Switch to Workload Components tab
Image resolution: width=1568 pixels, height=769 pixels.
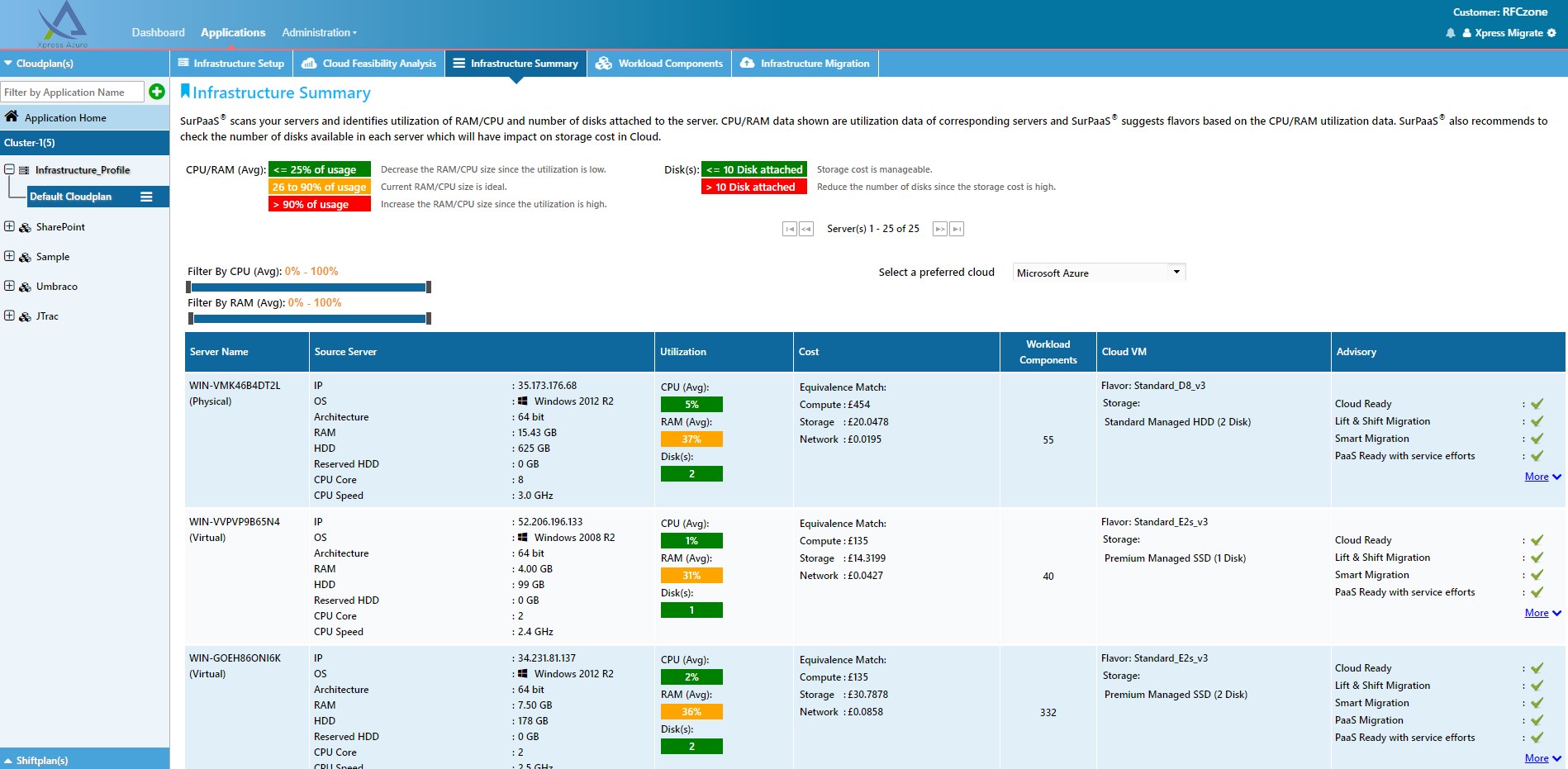pyautogui.click(x=659, y=63)
